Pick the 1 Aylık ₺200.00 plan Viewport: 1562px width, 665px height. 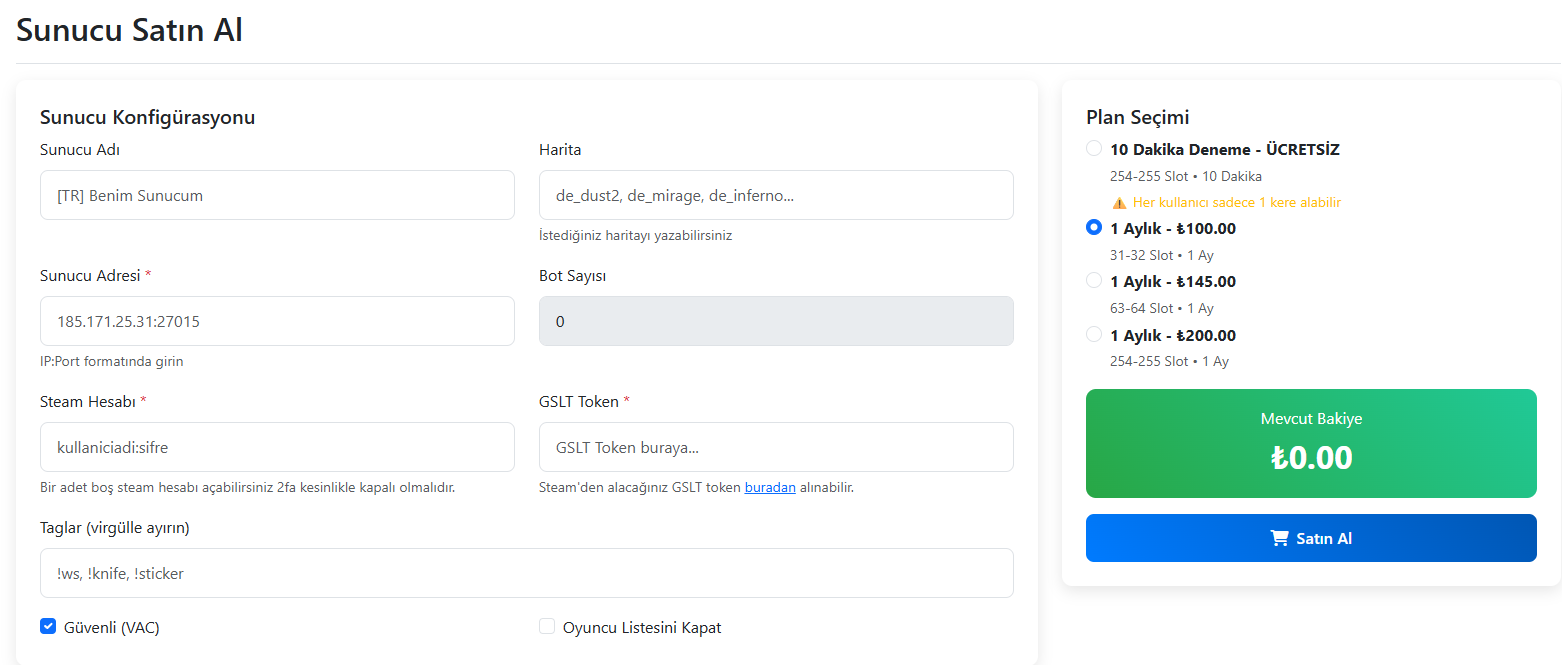pyautogui.click(x=1094, y=334)
